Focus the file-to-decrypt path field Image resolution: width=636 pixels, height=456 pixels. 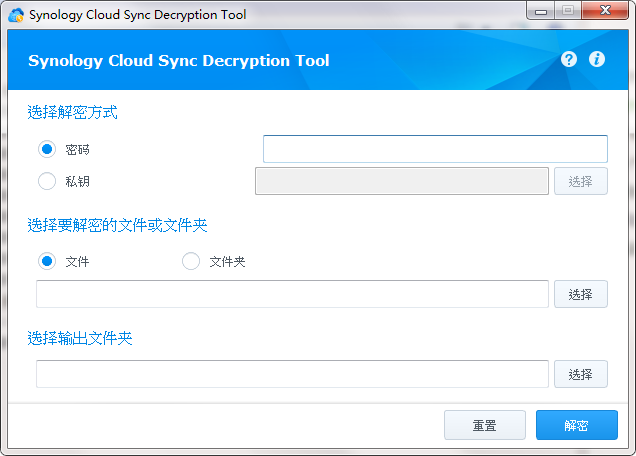pyautogui.click(x=292, y=294)
